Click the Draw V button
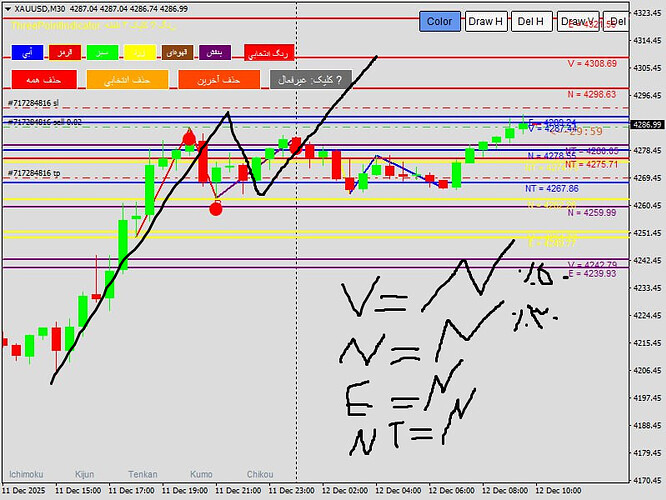The height and width of the screenshot is (500, 666). pos(578,21)
